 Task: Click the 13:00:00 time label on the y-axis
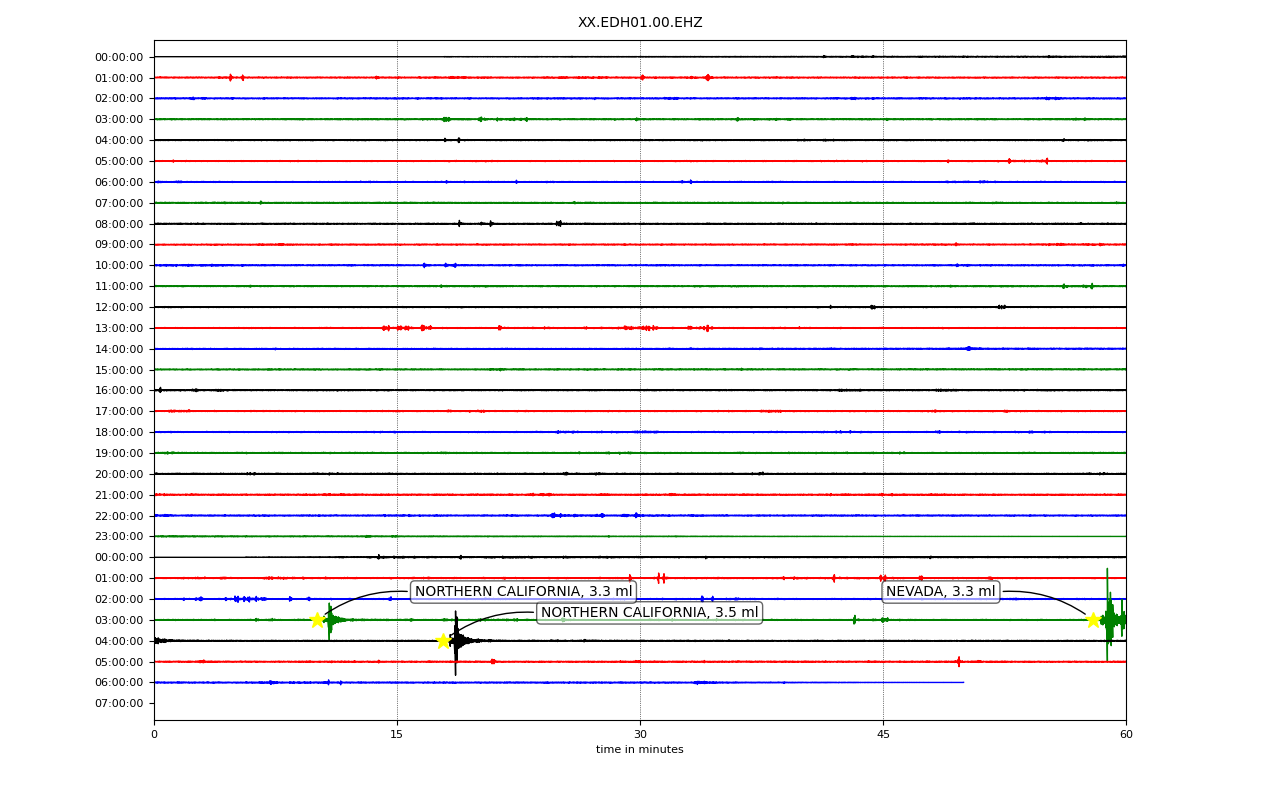coord(119,328)
